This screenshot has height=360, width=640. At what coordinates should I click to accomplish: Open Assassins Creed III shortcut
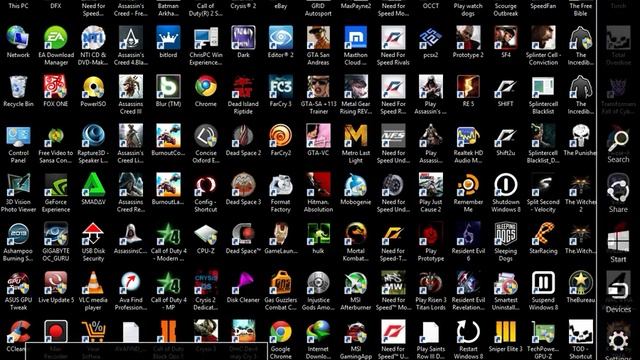131,87
